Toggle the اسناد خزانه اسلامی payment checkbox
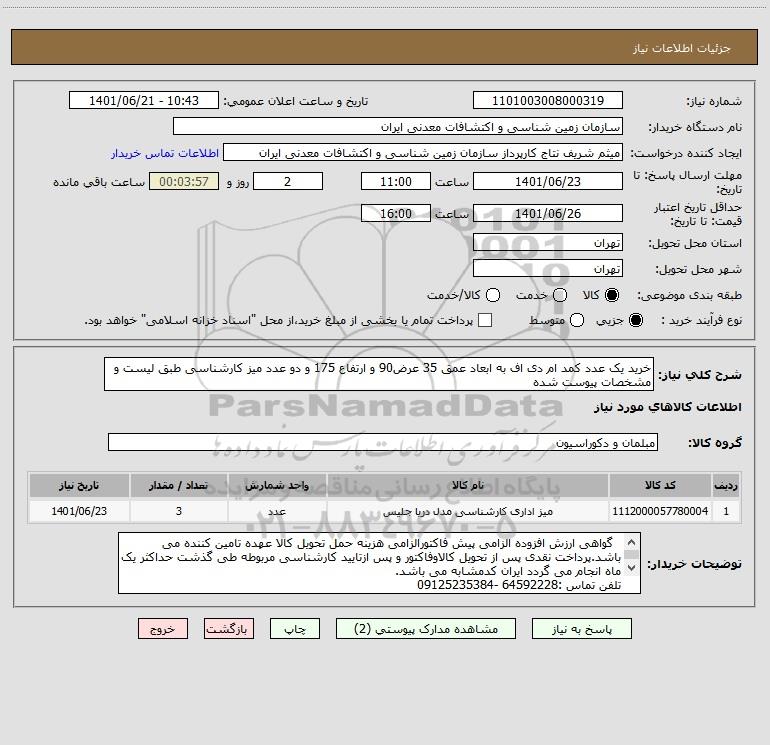This screenshot has height=745, width=770. click(x=485, y=320)
